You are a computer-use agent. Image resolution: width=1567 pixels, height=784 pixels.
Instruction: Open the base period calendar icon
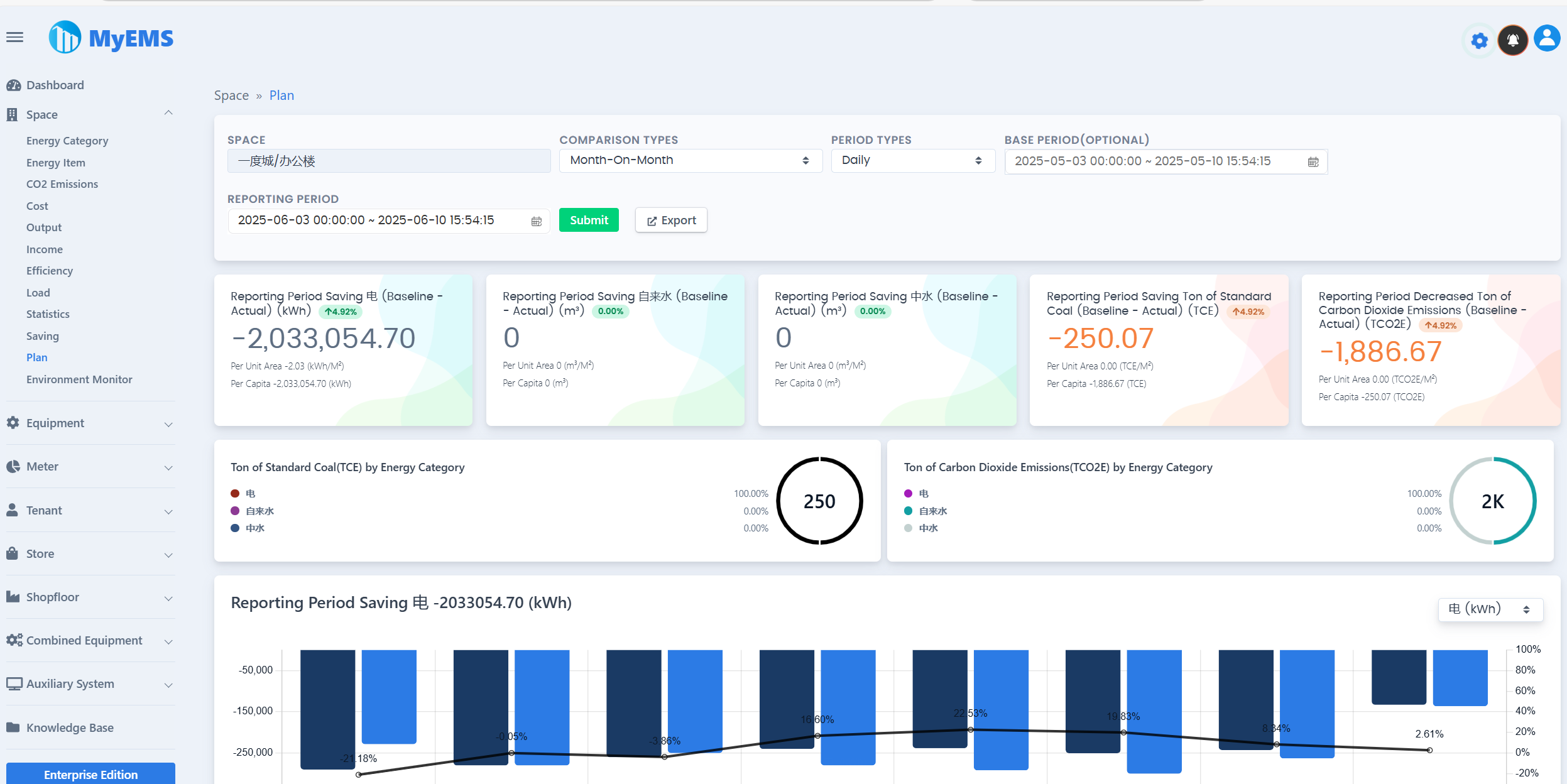1313,162
